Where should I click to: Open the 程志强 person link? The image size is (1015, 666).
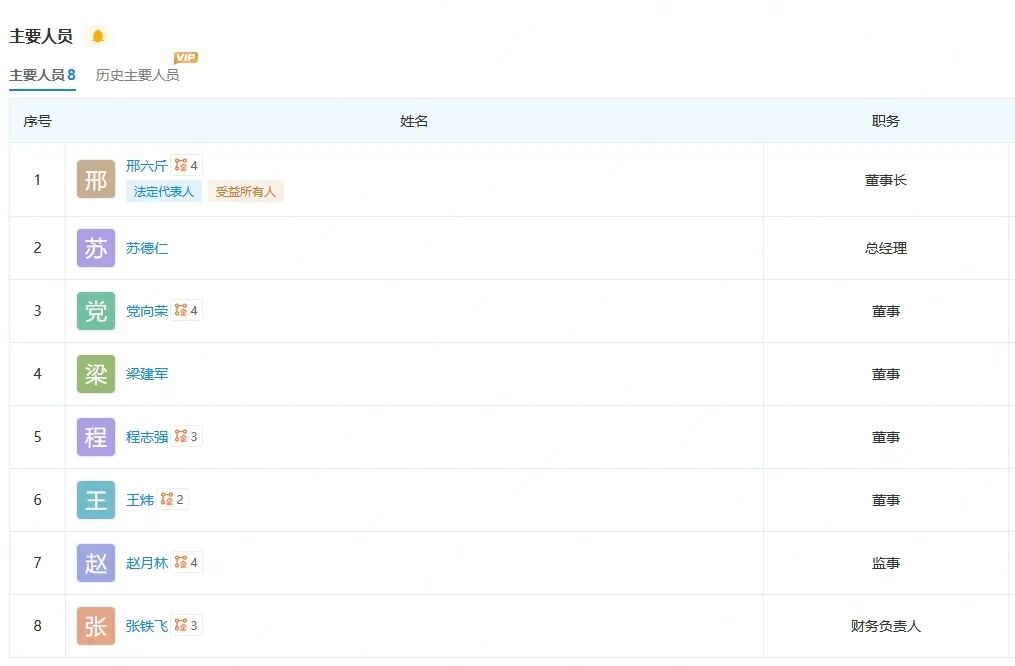(x=147, y=437)
